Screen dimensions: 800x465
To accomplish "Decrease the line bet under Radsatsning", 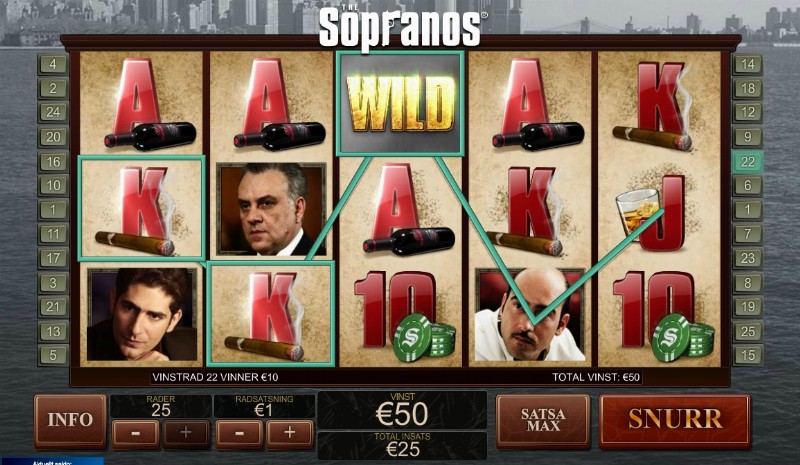I will [x=239, y=433].
